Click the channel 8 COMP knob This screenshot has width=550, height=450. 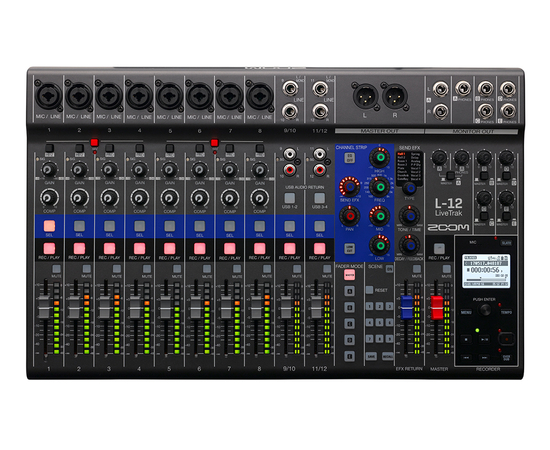(x=260, y=198)
